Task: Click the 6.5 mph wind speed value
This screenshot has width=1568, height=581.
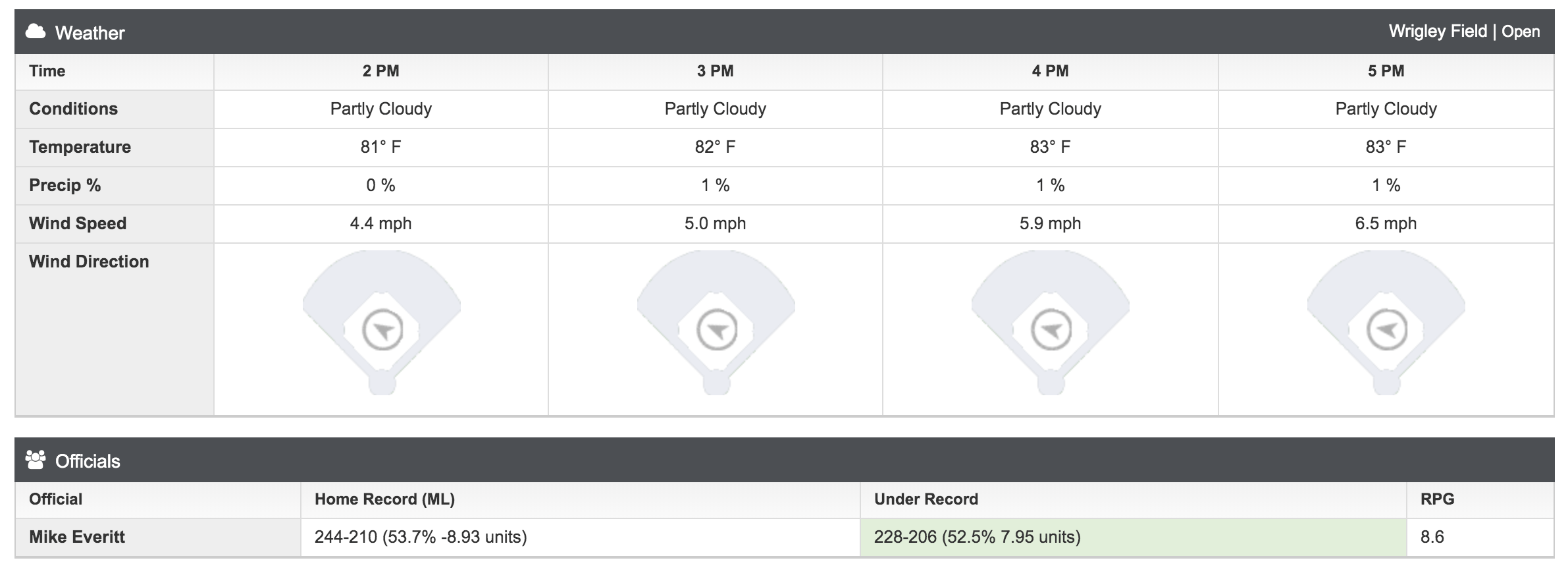Action: 1386,223
